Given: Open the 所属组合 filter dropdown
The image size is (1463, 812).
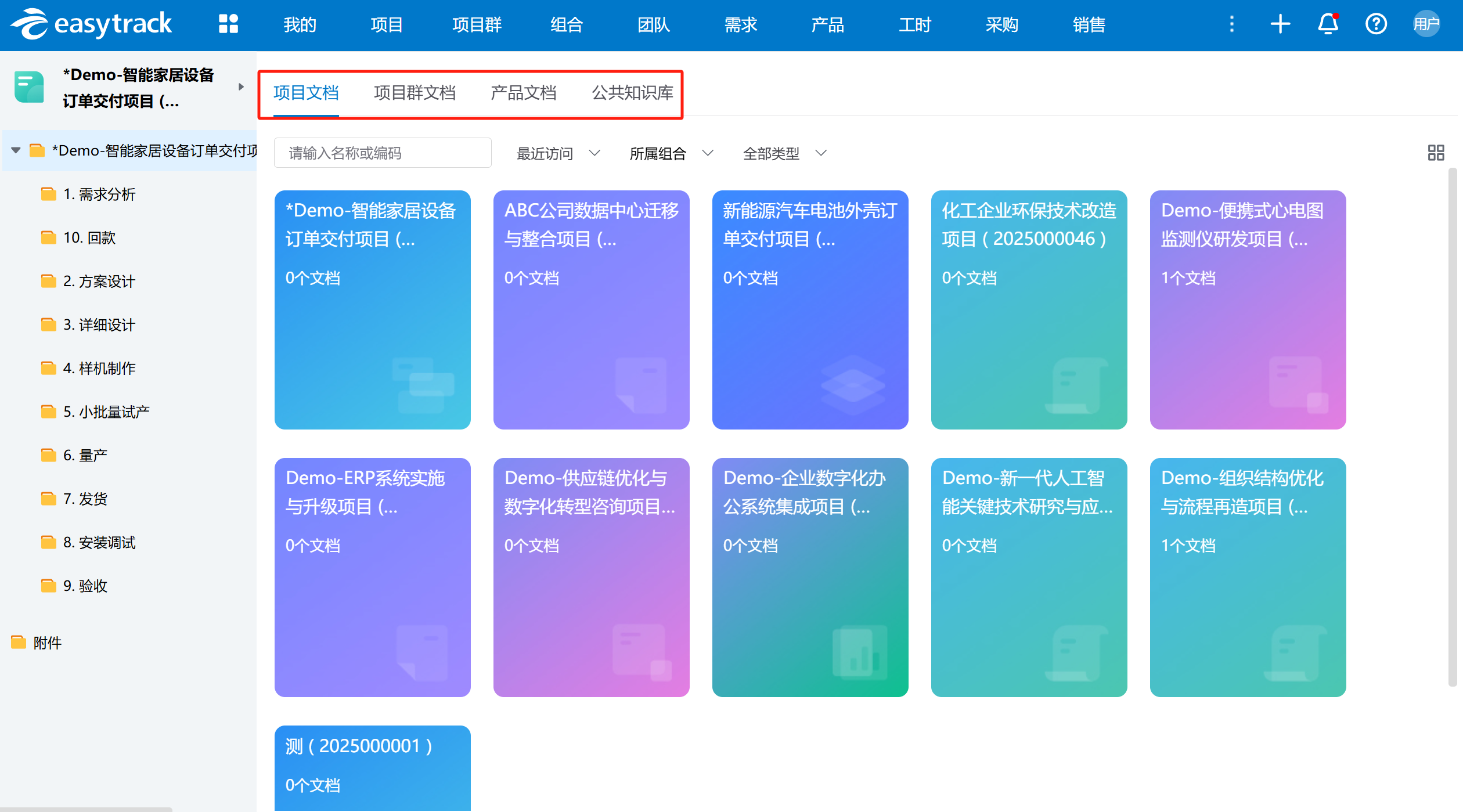Looking at the screenshot, I should 671,153.
